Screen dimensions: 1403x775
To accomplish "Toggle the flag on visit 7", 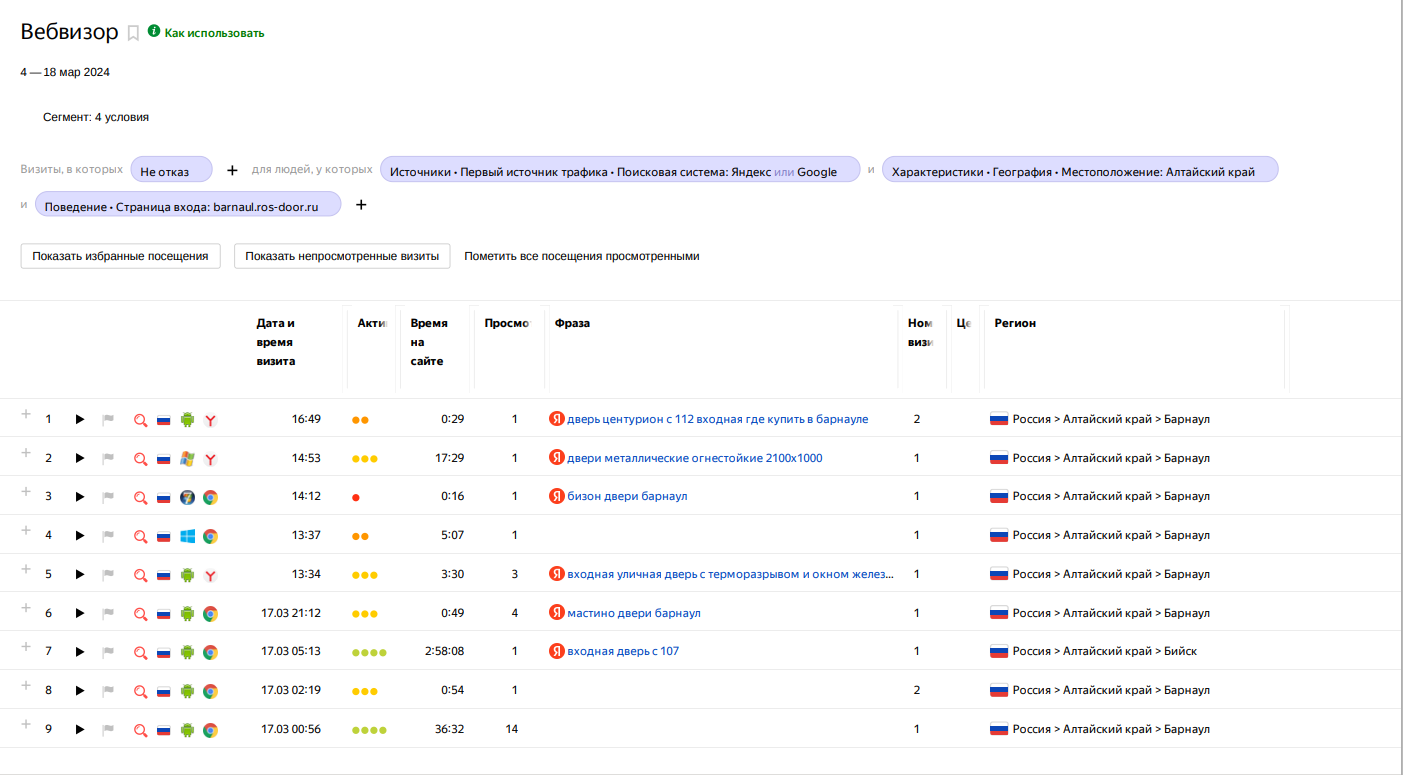I will 108,652.
